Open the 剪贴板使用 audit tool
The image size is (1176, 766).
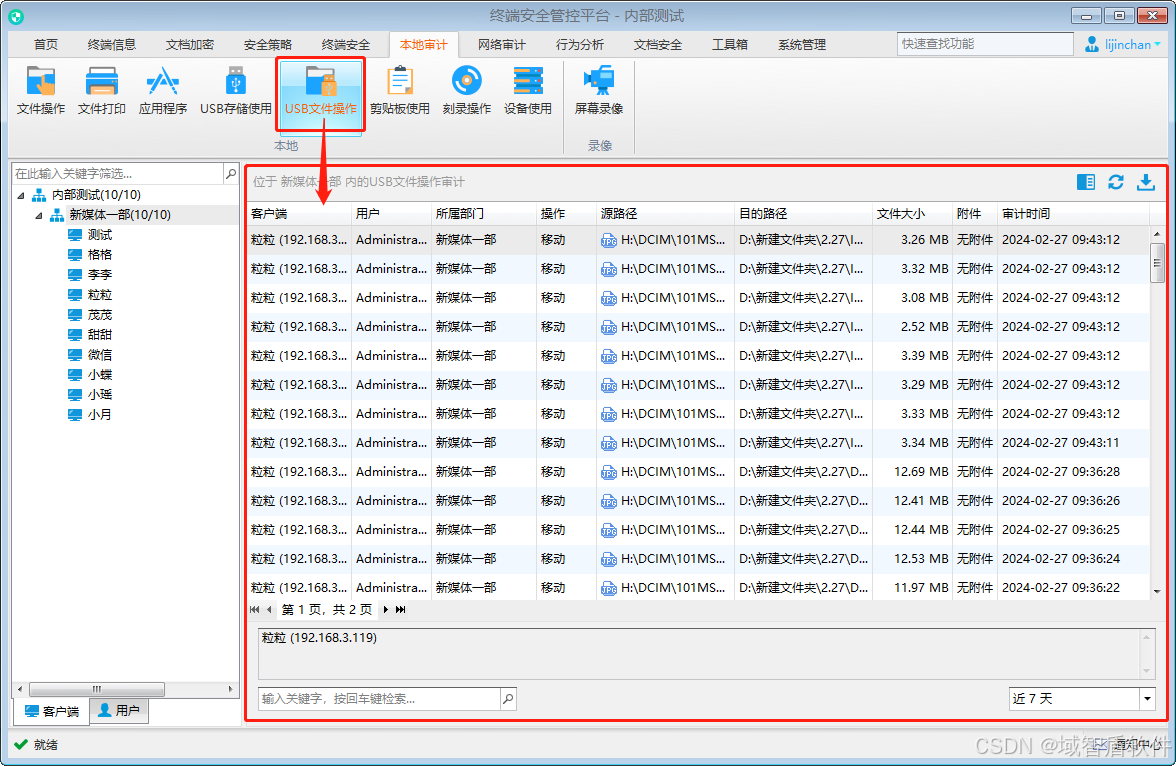[x=400, y=91]
